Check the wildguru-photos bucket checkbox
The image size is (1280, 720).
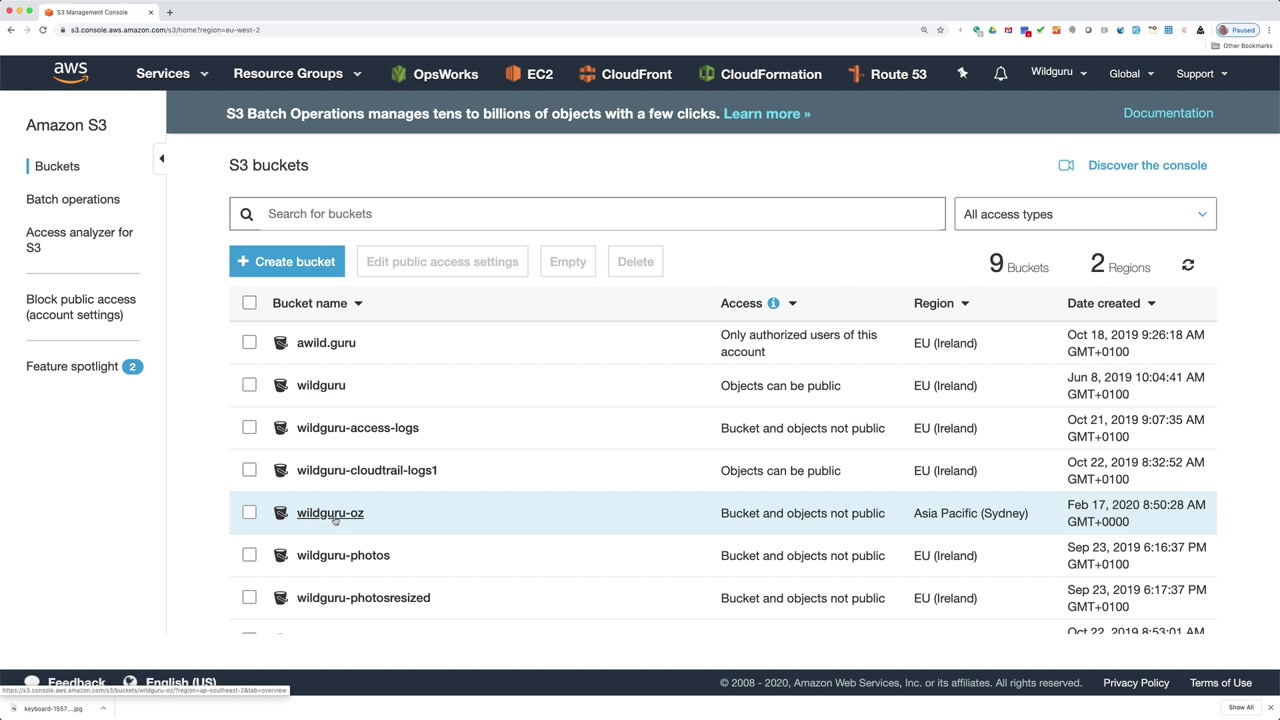pos(249,555)
